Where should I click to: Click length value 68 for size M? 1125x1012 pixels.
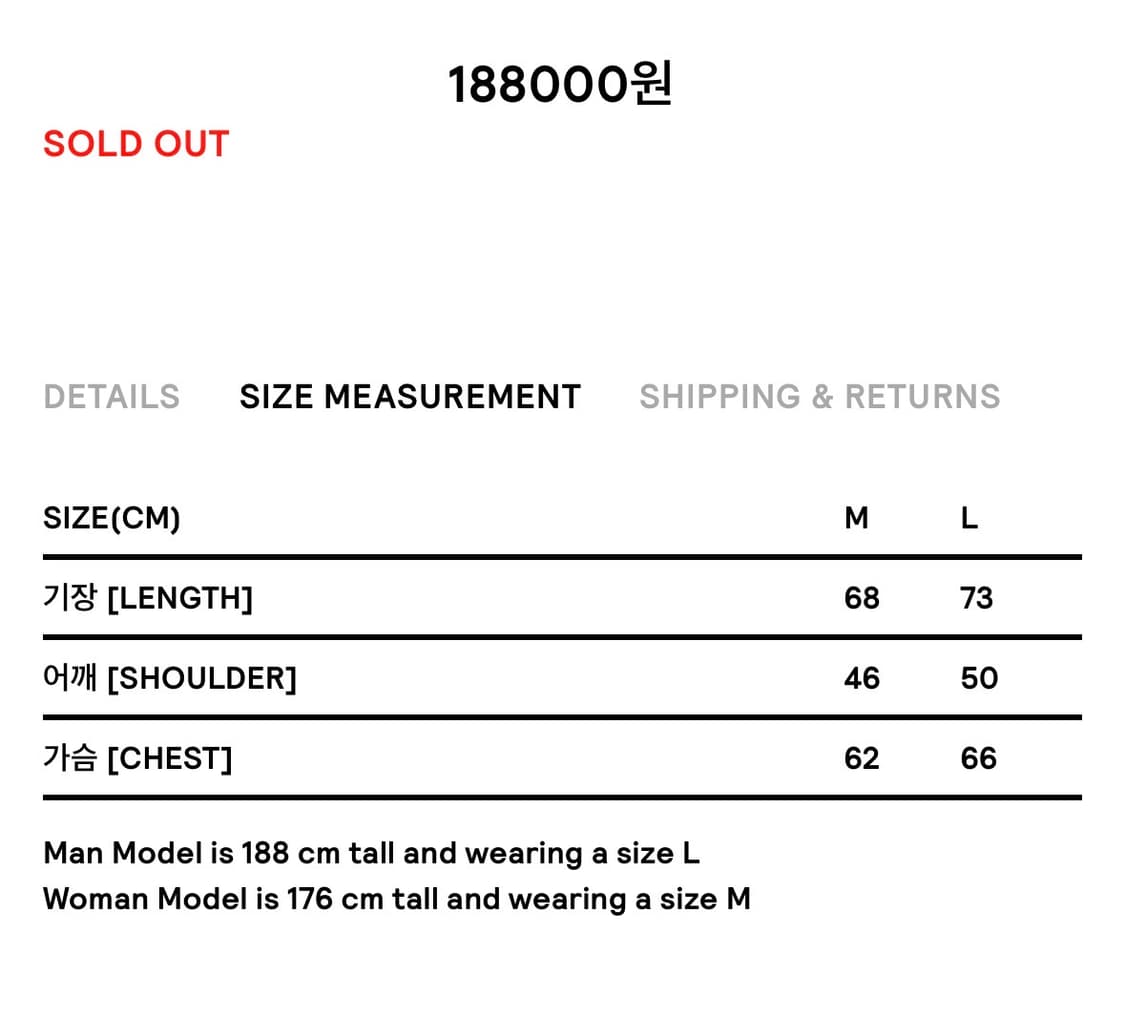click(862, 598)
